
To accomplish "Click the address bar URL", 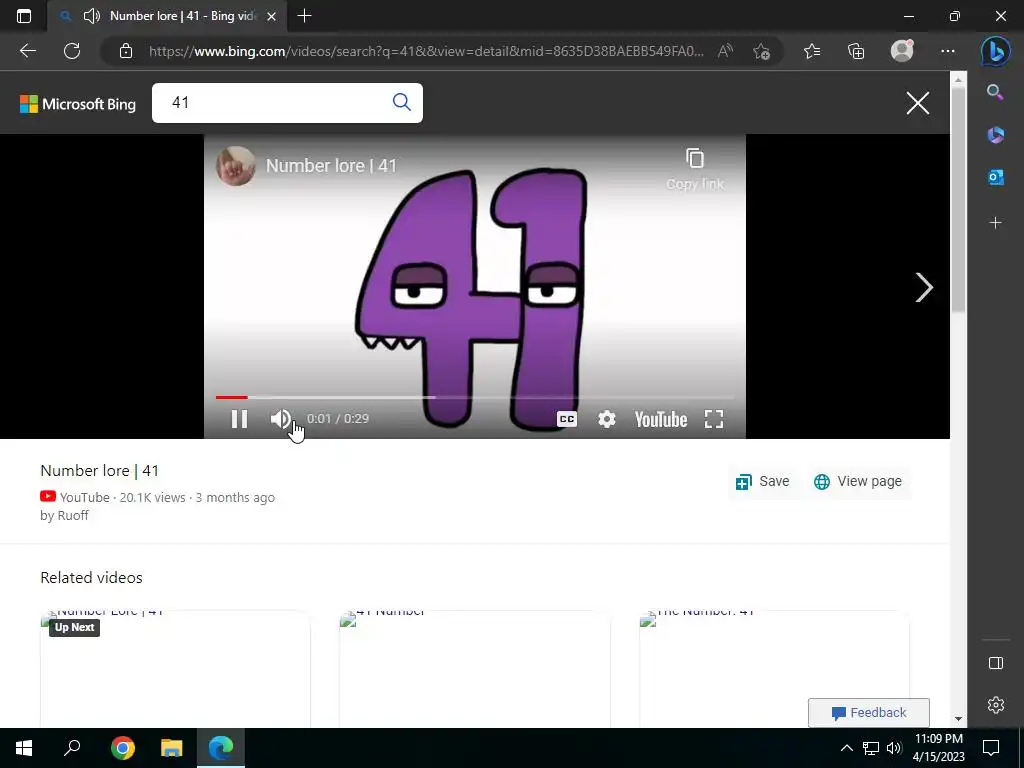I will coord(426,51).
